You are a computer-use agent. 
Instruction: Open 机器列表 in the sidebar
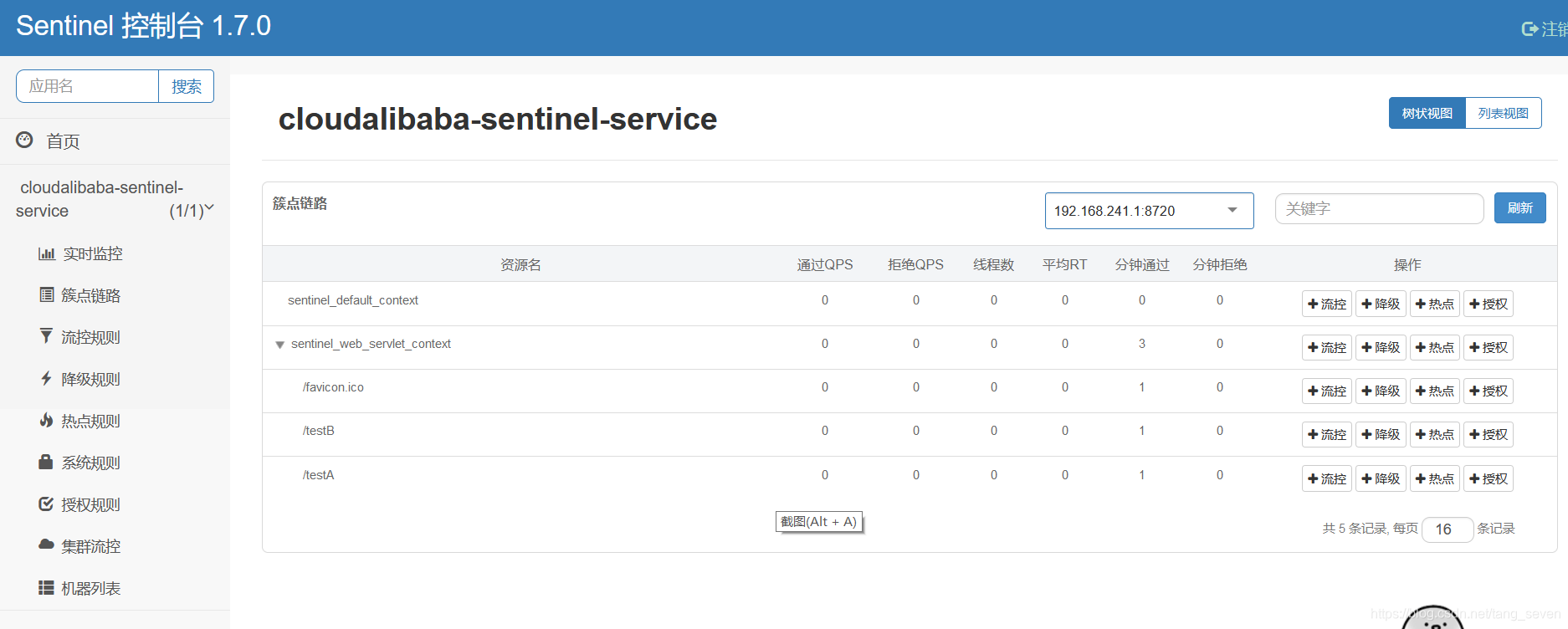pyautogui.click(x=91, y=588)
